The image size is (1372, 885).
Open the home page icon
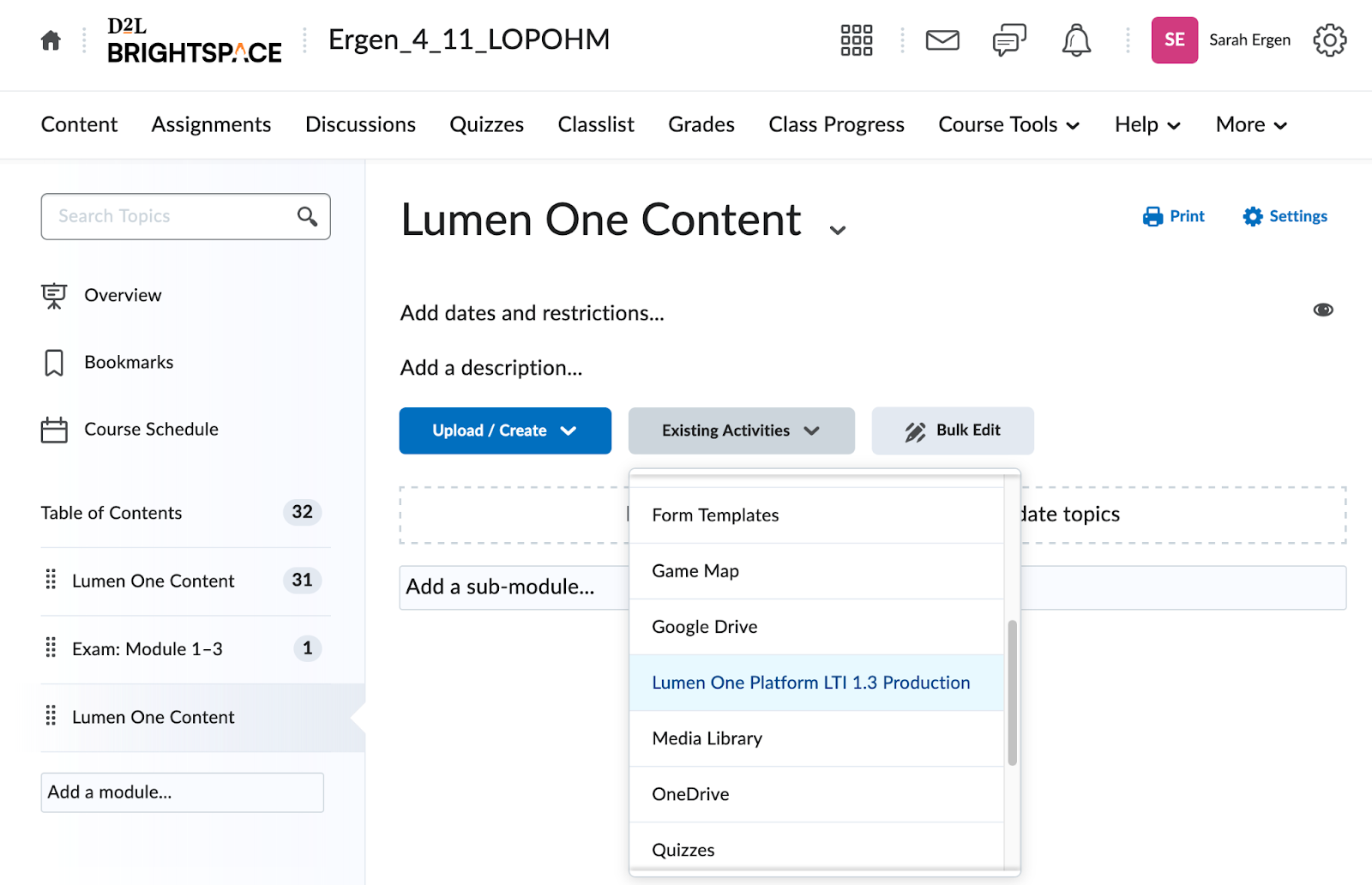(50, 39)
